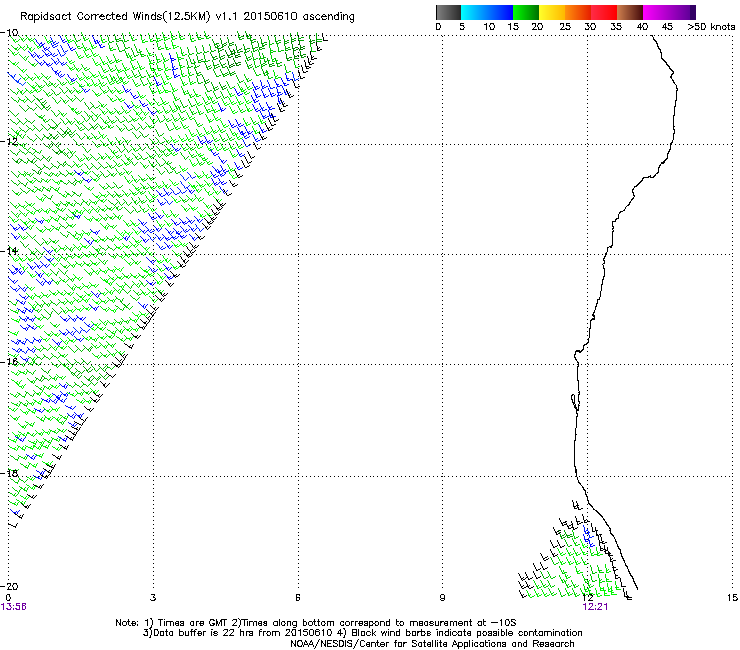Click the '-18' latitude axis label
Screen dimensions: 740x650
tap(9, 473)
